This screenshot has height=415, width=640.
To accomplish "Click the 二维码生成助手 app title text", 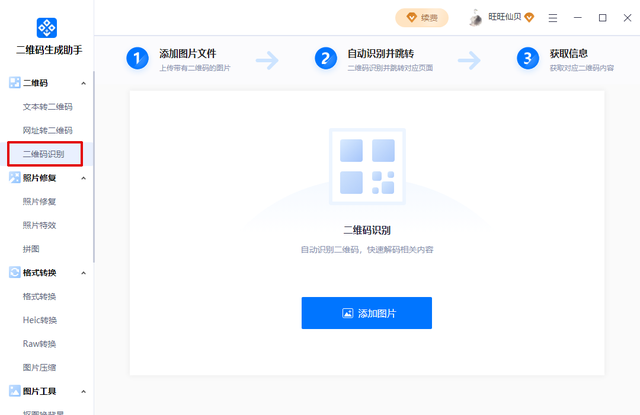I will click(x=49, y=50).
